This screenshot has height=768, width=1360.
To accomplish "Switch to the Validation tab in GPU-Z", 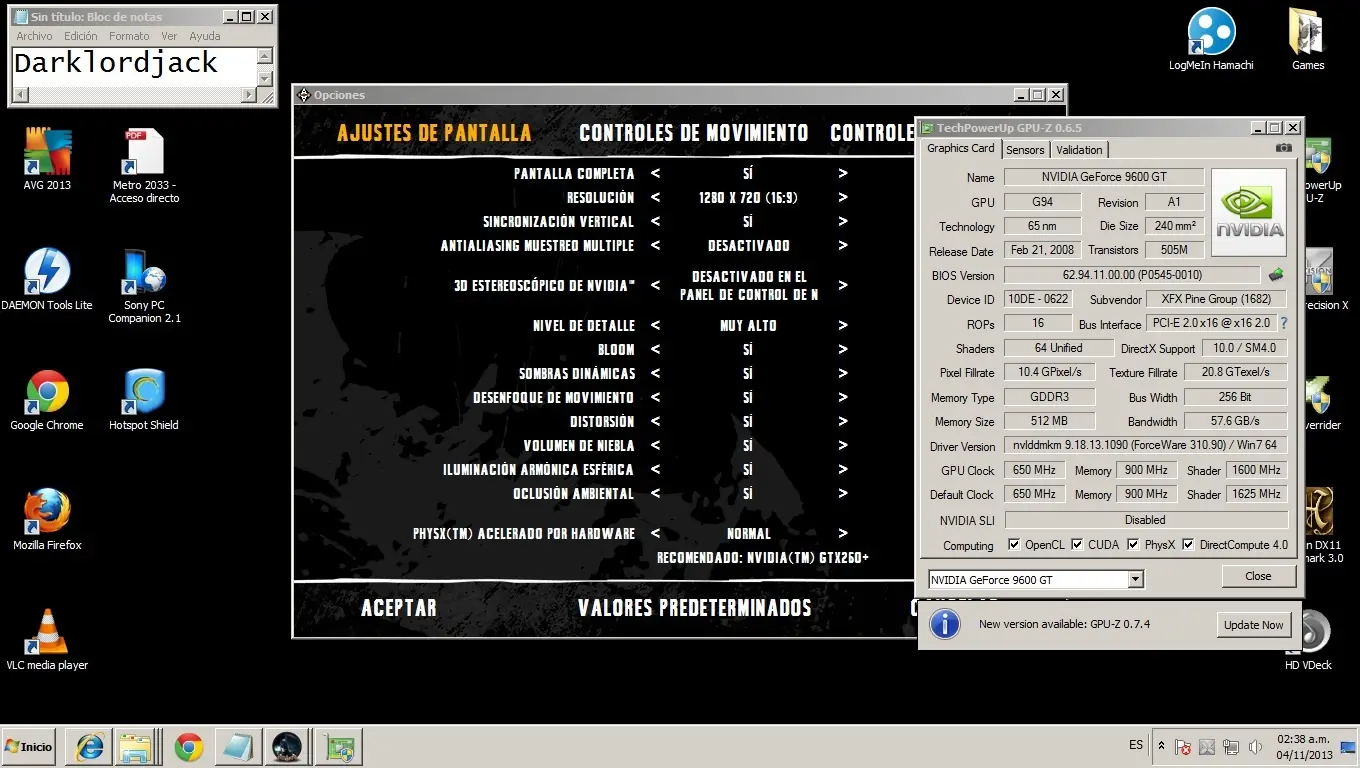I will click(1079, 149).
